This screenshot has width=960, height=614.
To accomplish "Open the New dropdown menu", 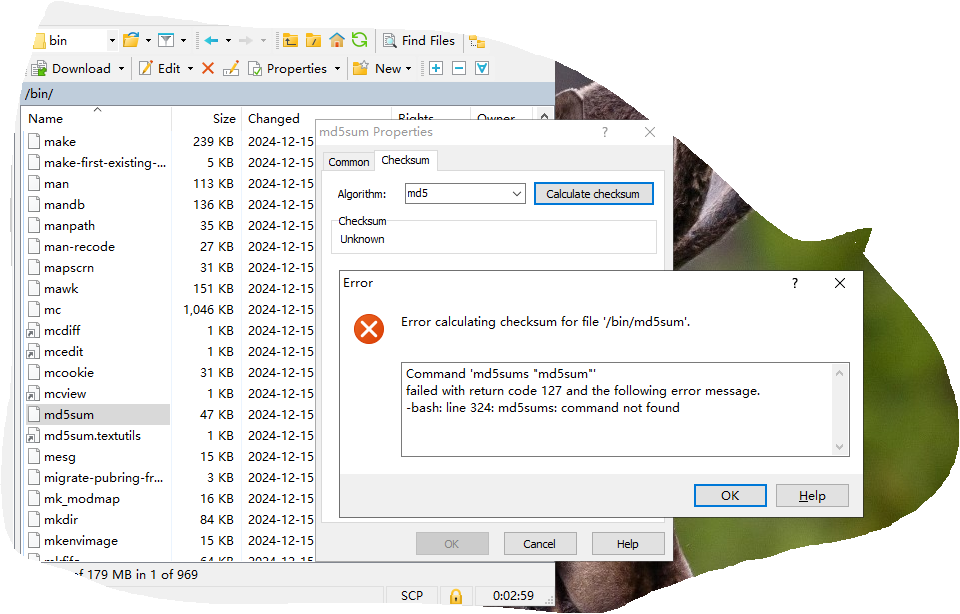I will pos(387,68).
